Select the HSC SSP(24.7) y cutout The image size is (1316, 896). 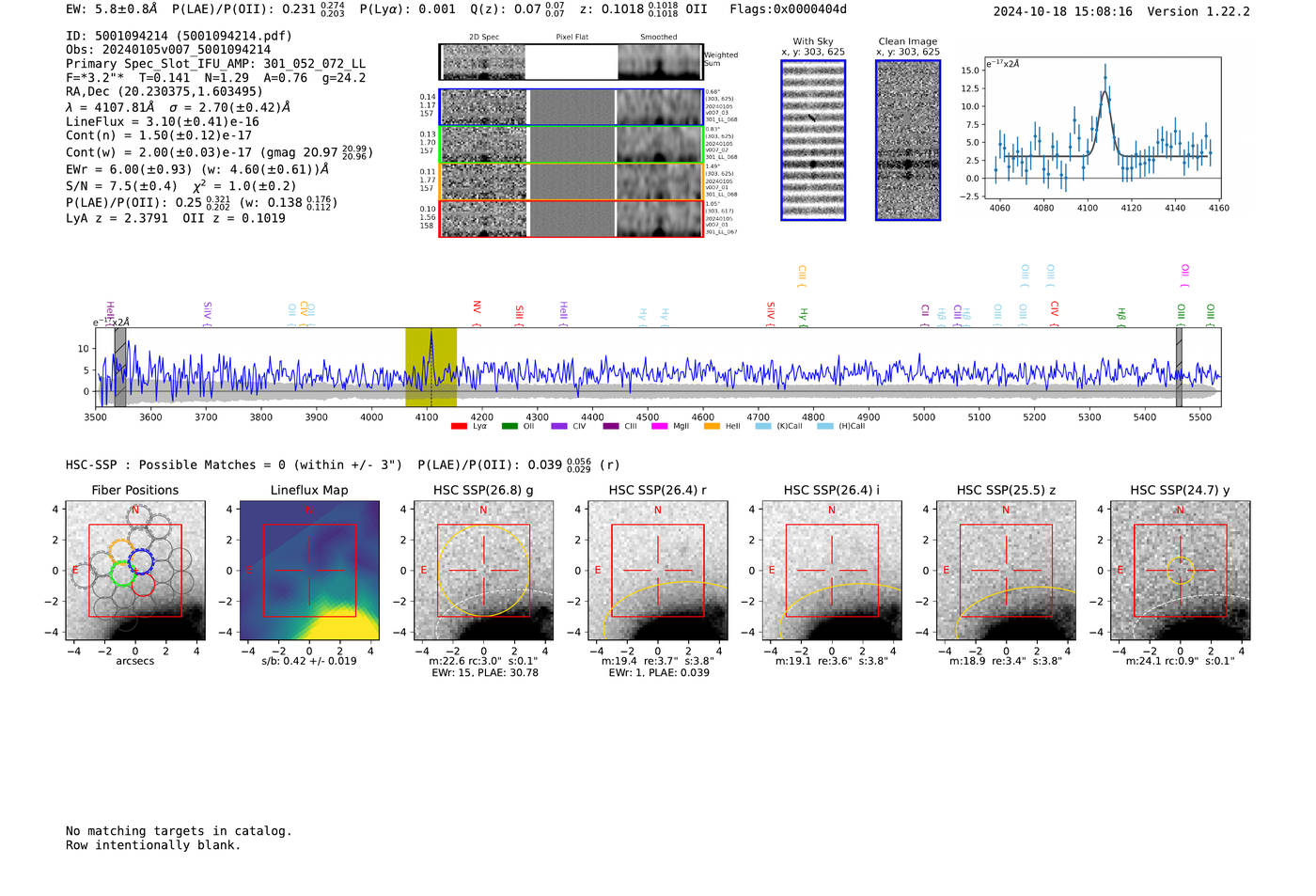click(1180, 570)
